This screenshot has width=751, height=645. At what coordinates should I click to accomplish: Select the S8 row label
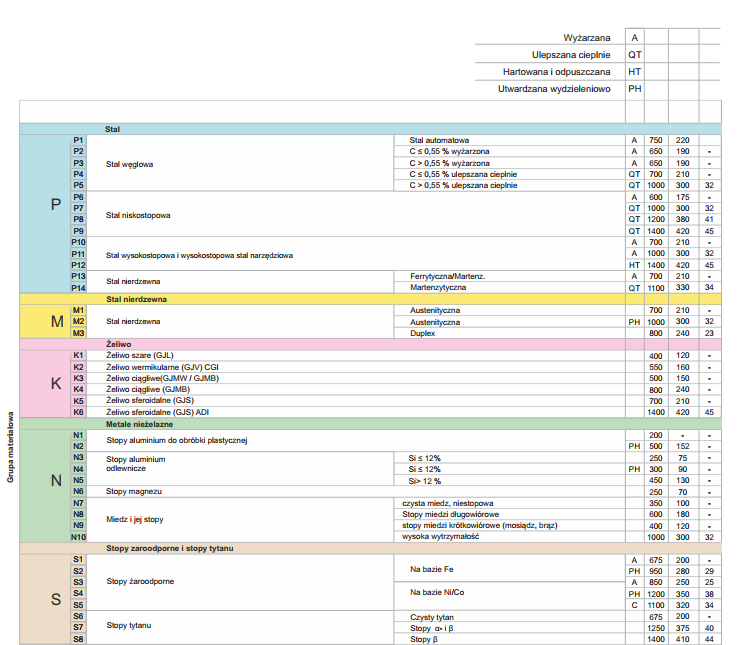pos(79,639)
